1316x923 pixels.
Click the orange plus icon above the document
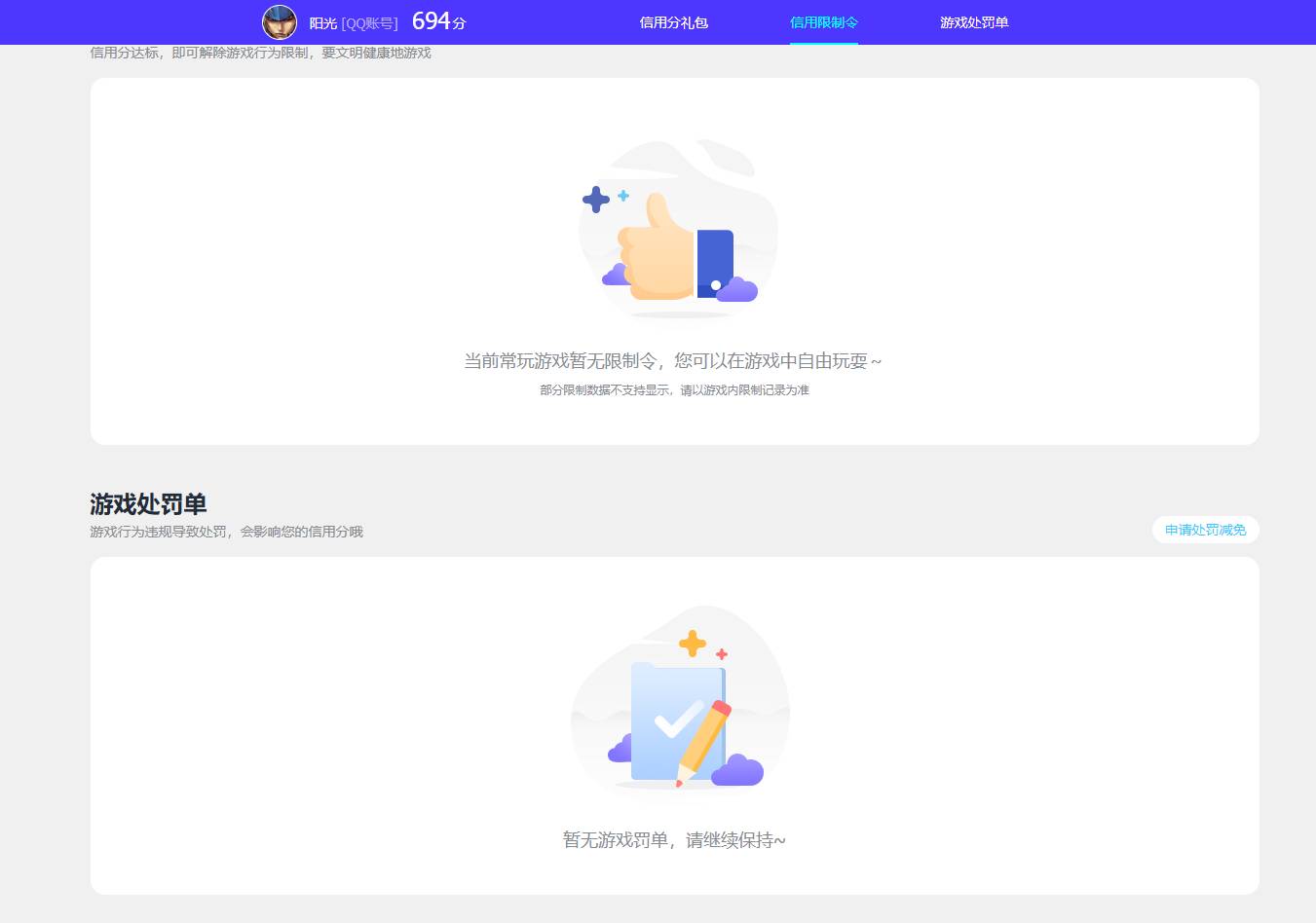click(693, 642)
